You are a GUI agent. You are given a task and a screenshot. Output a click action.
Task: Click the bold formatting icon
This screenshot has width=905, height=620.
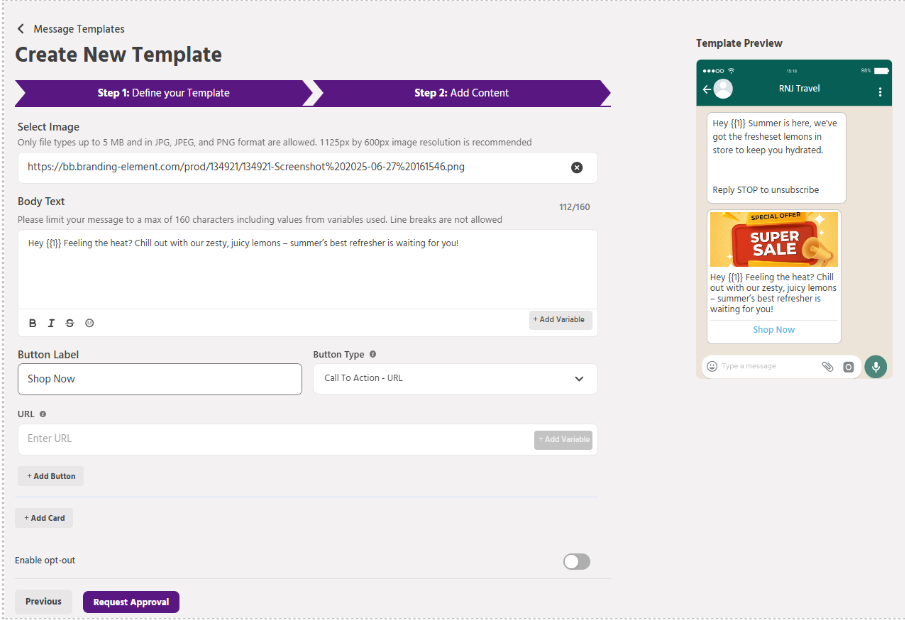coord(33,323)
